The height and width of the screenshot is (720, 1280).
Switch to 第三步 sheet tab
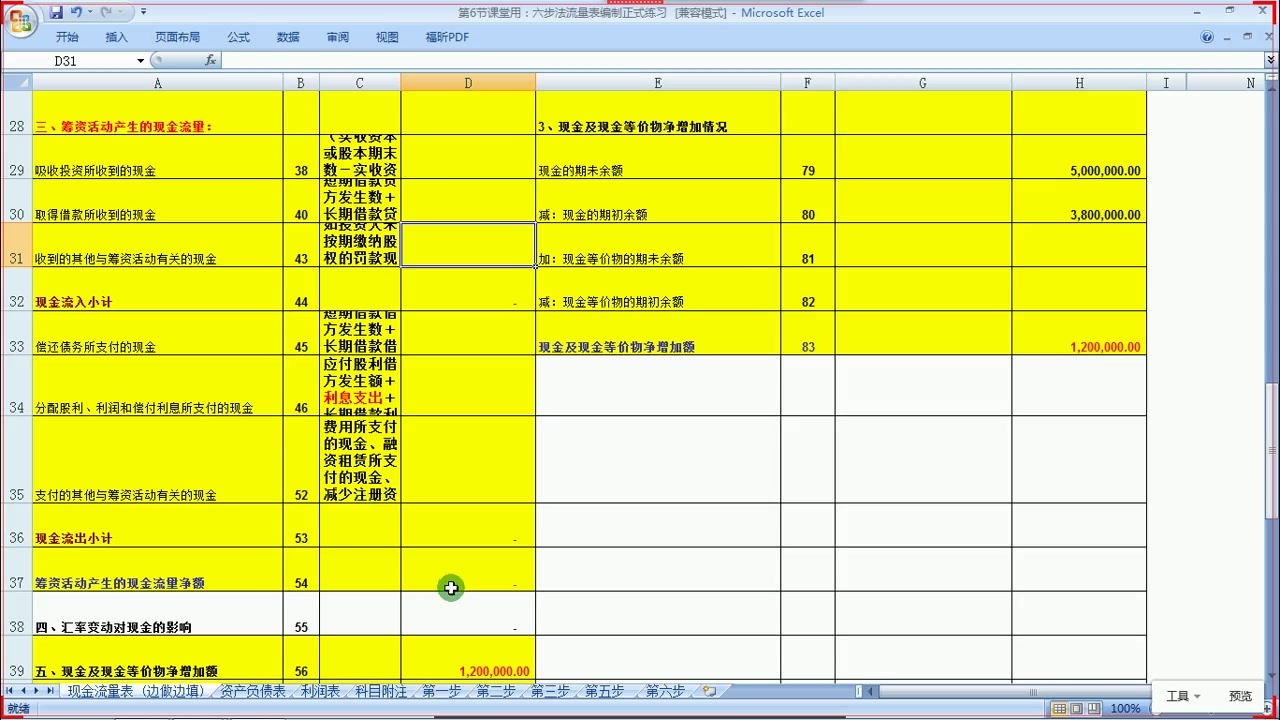pos(550,691)
